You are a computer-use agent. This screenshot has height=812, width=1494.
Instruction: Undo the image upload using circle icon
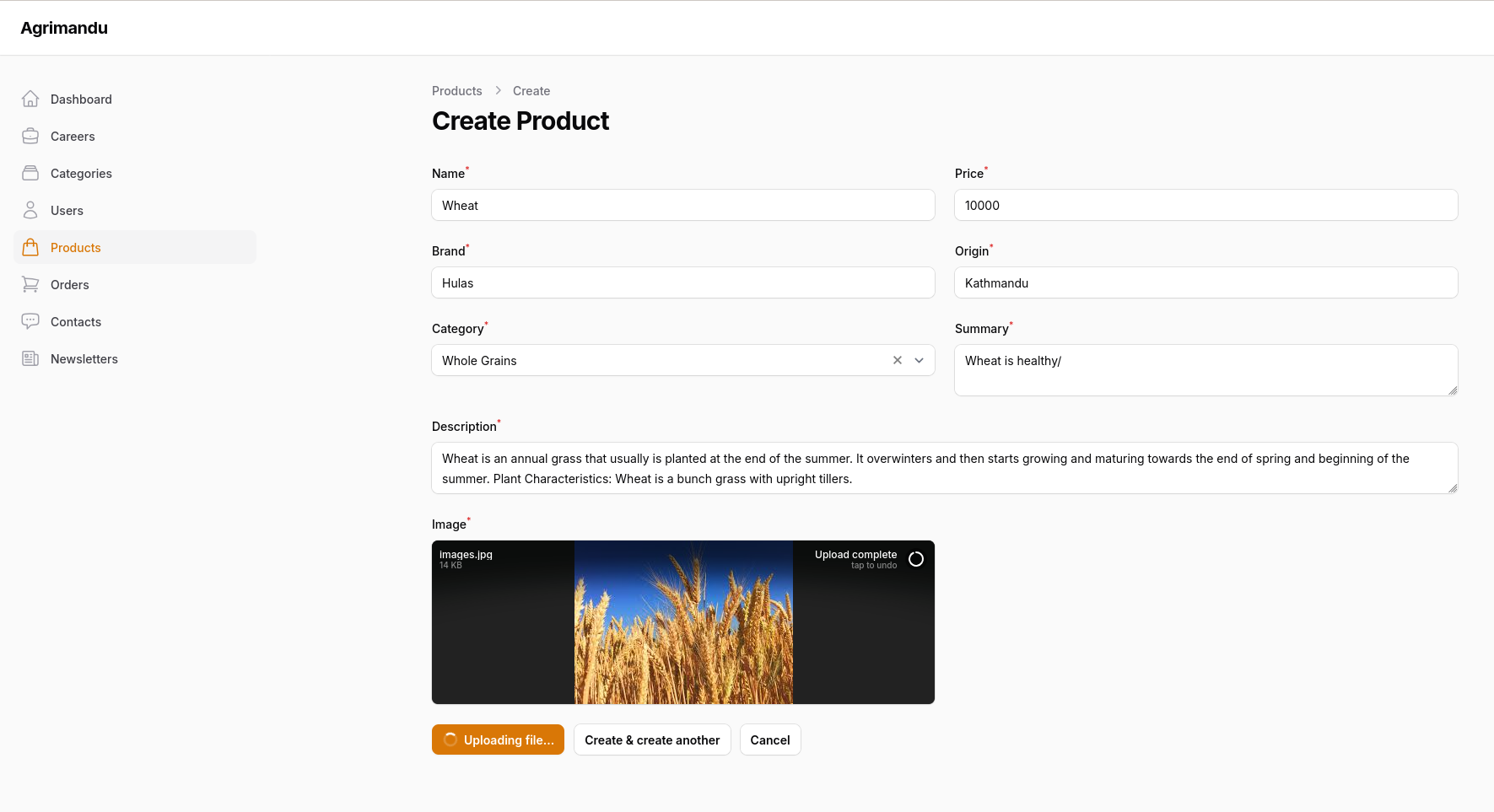[x=916, y=559]
